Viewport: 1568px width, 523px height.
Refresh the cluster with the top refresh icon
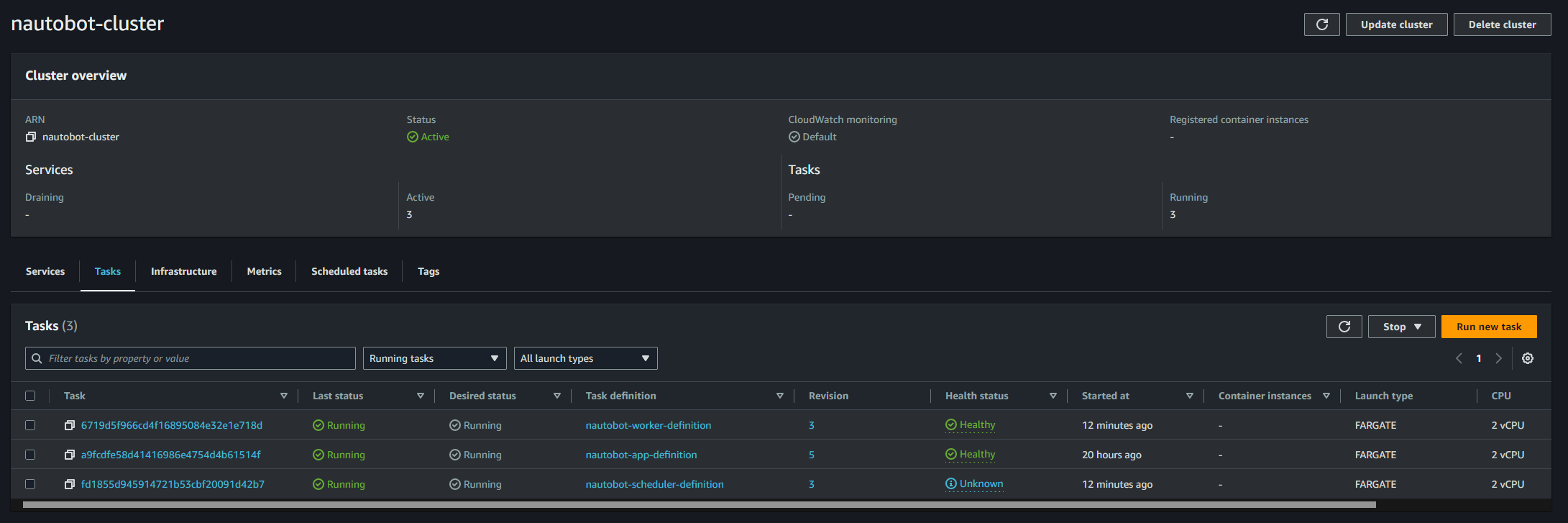pos(1321,24)
